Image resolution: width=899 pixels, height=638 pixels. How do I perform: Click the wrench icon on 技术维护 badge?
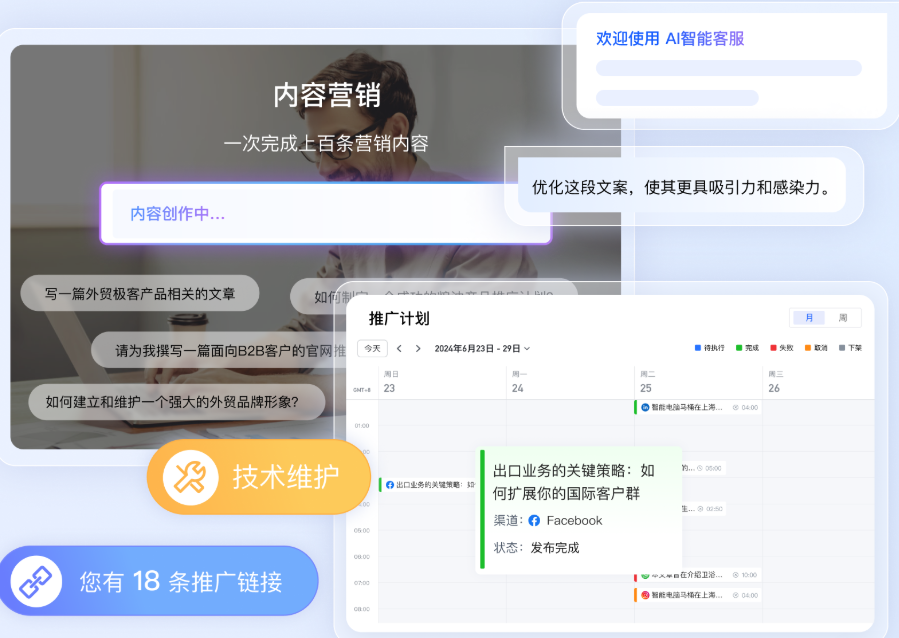[x=189, y=477]
